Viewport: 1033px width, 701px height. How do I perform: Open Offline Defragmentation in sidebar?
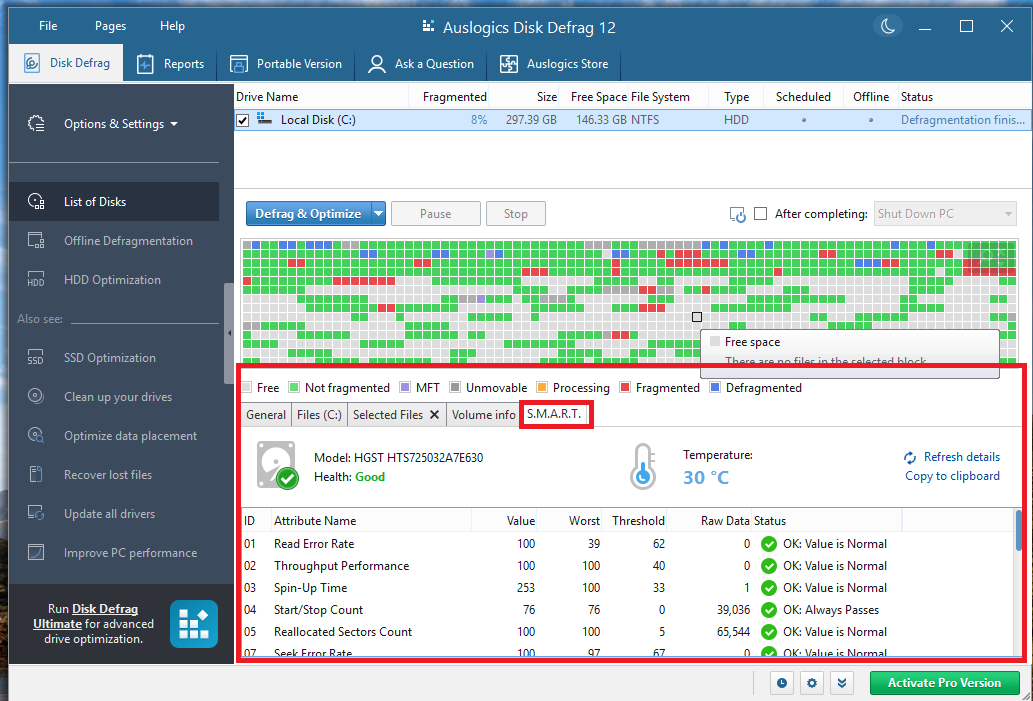[x=128, y=241]
